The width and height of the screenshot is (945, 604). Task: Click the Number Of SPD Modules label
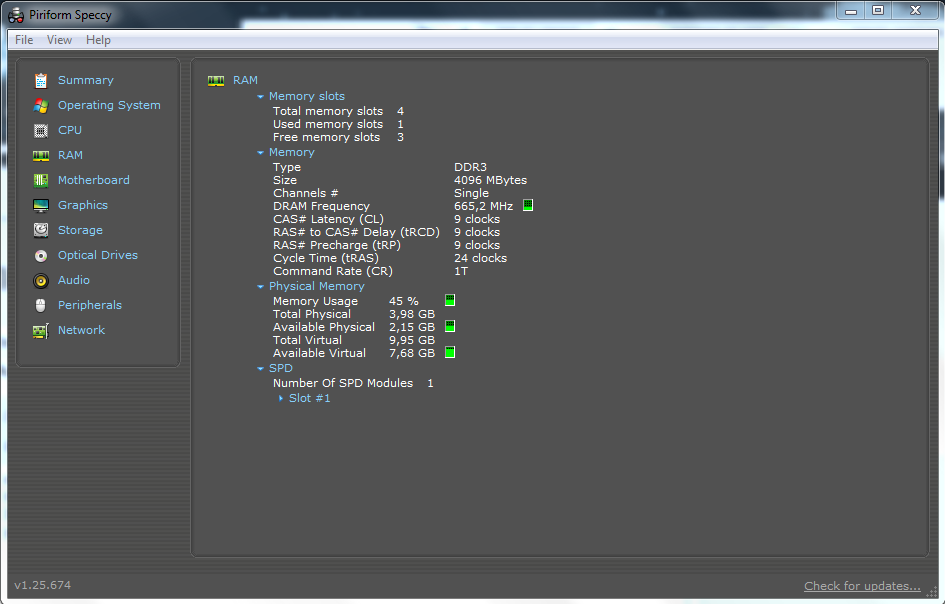[343, 383]
